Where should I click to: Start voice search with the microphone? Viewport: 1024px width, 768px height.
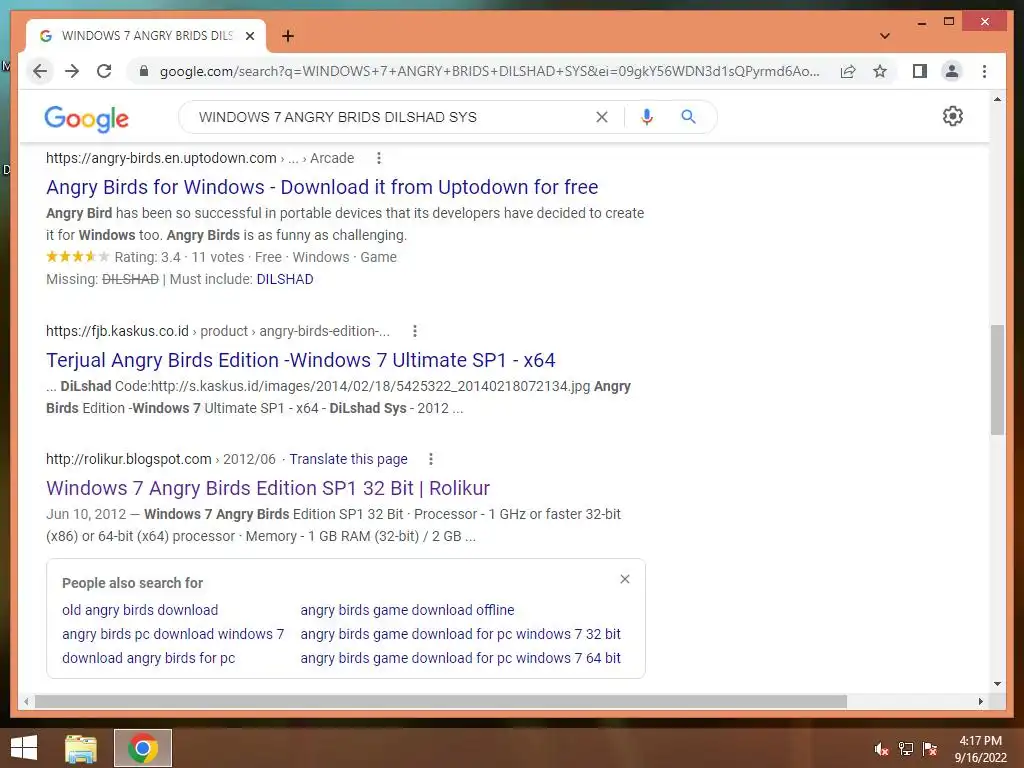point(647,117)
